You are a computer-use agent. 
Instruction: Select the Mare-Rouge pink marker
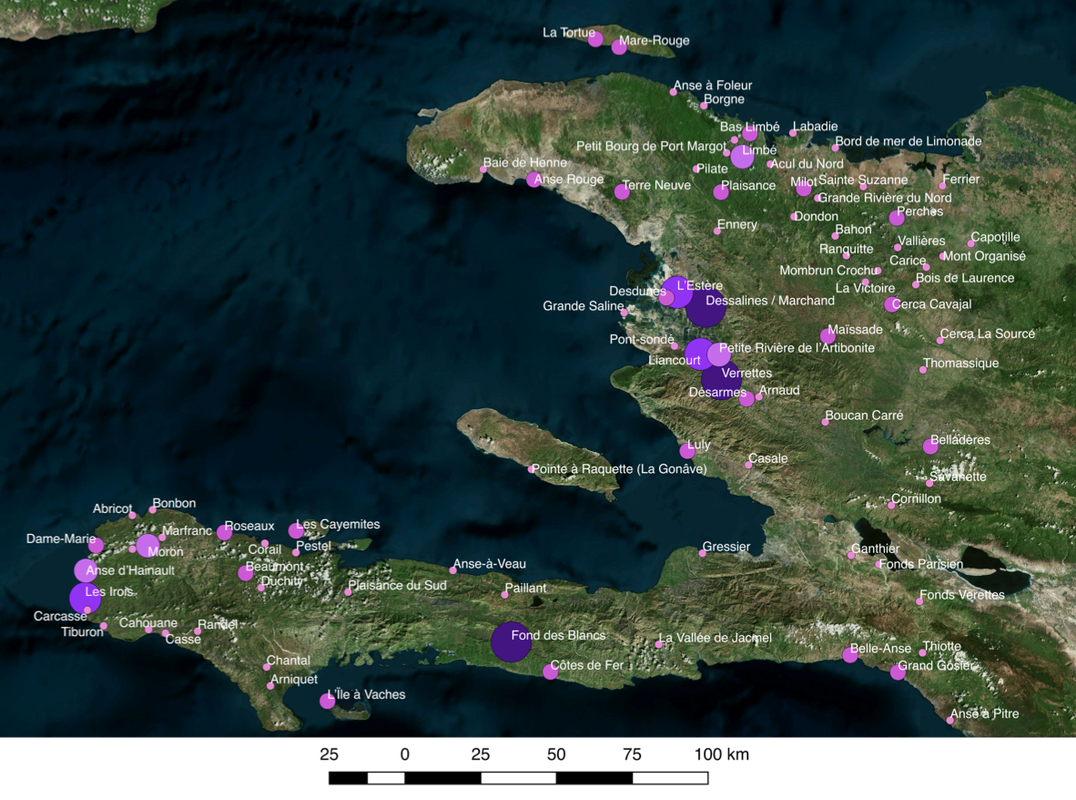click(619, 47)
